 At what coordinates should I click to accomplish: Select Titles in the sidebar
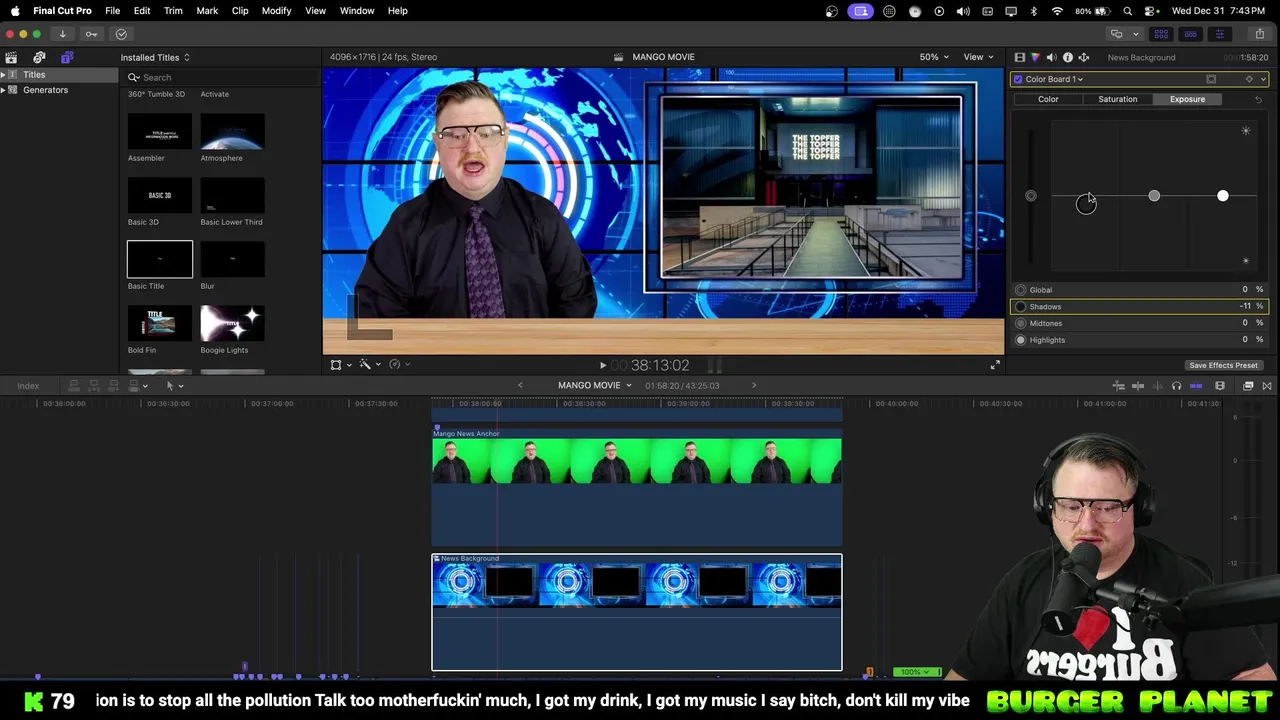click(x=34, y=75)
